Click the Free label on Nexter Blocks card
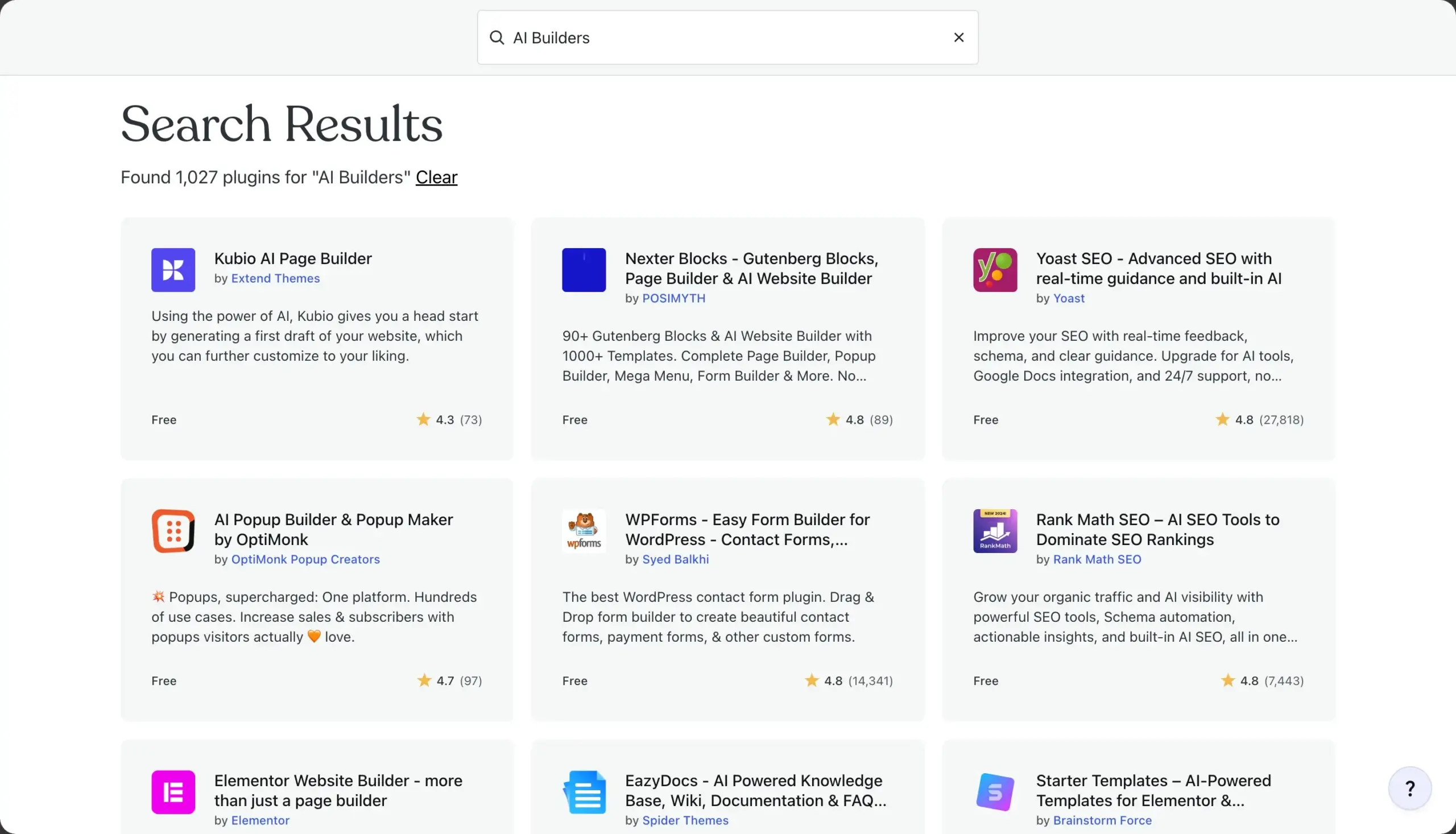Viewport: 1456px width, 834px height. tap(574, 420)
